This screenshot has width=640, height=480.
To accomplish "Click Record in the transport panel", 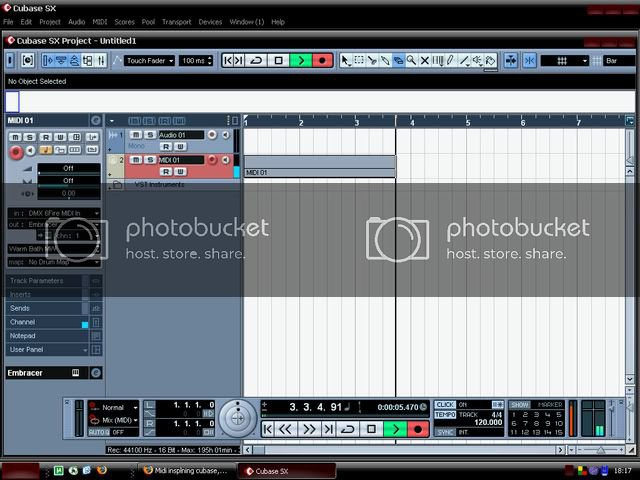I will coord(418,429).
